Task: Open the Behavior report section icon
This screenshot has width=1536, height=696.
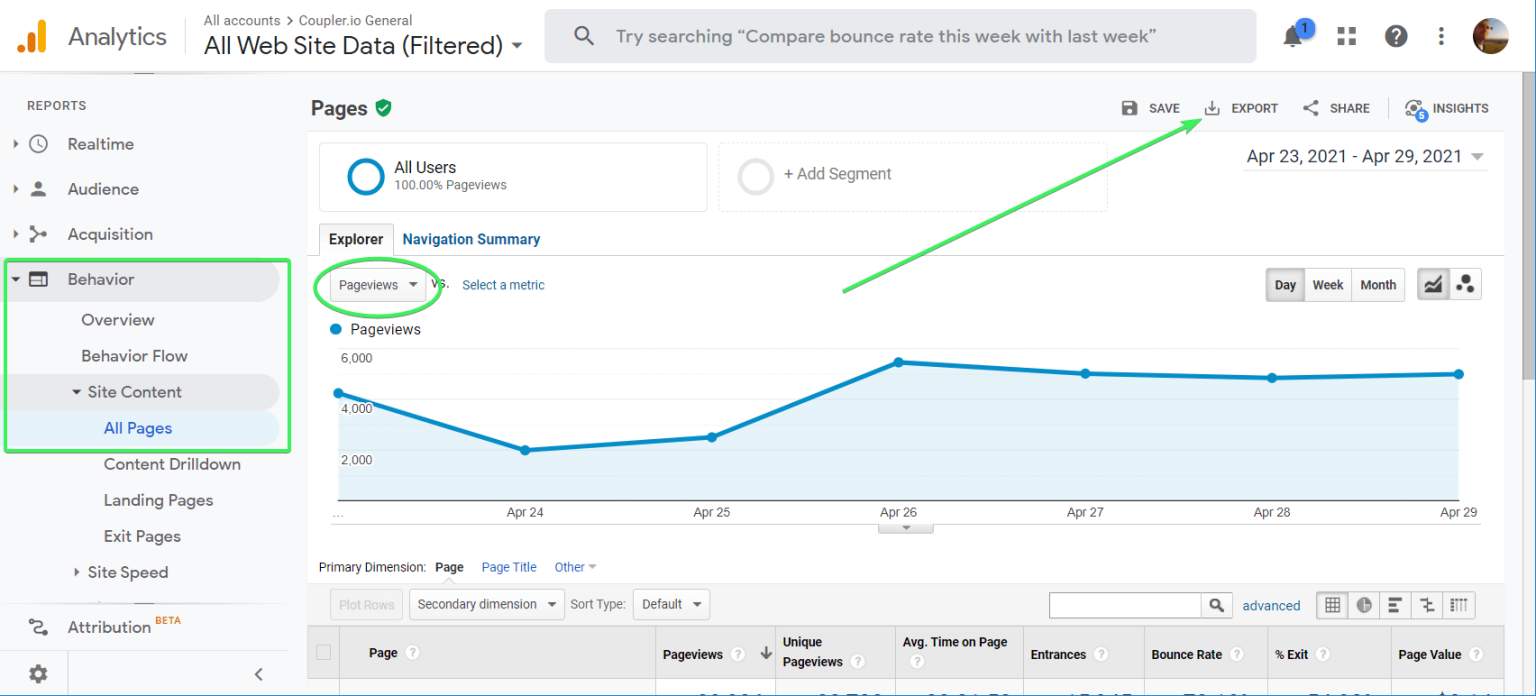Action: coord(37,281)
